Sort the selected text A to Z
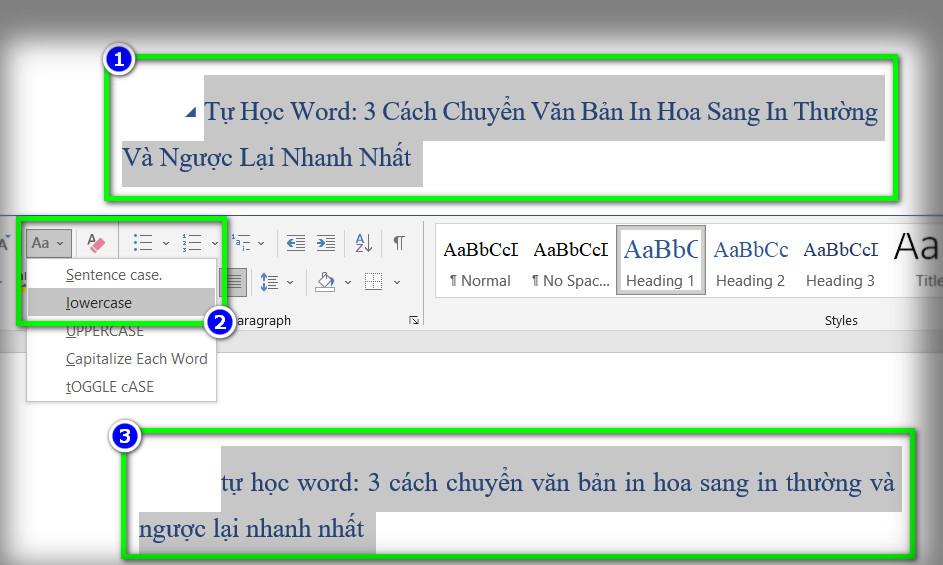This screenshot has height=565, width=943. point(363,243)
